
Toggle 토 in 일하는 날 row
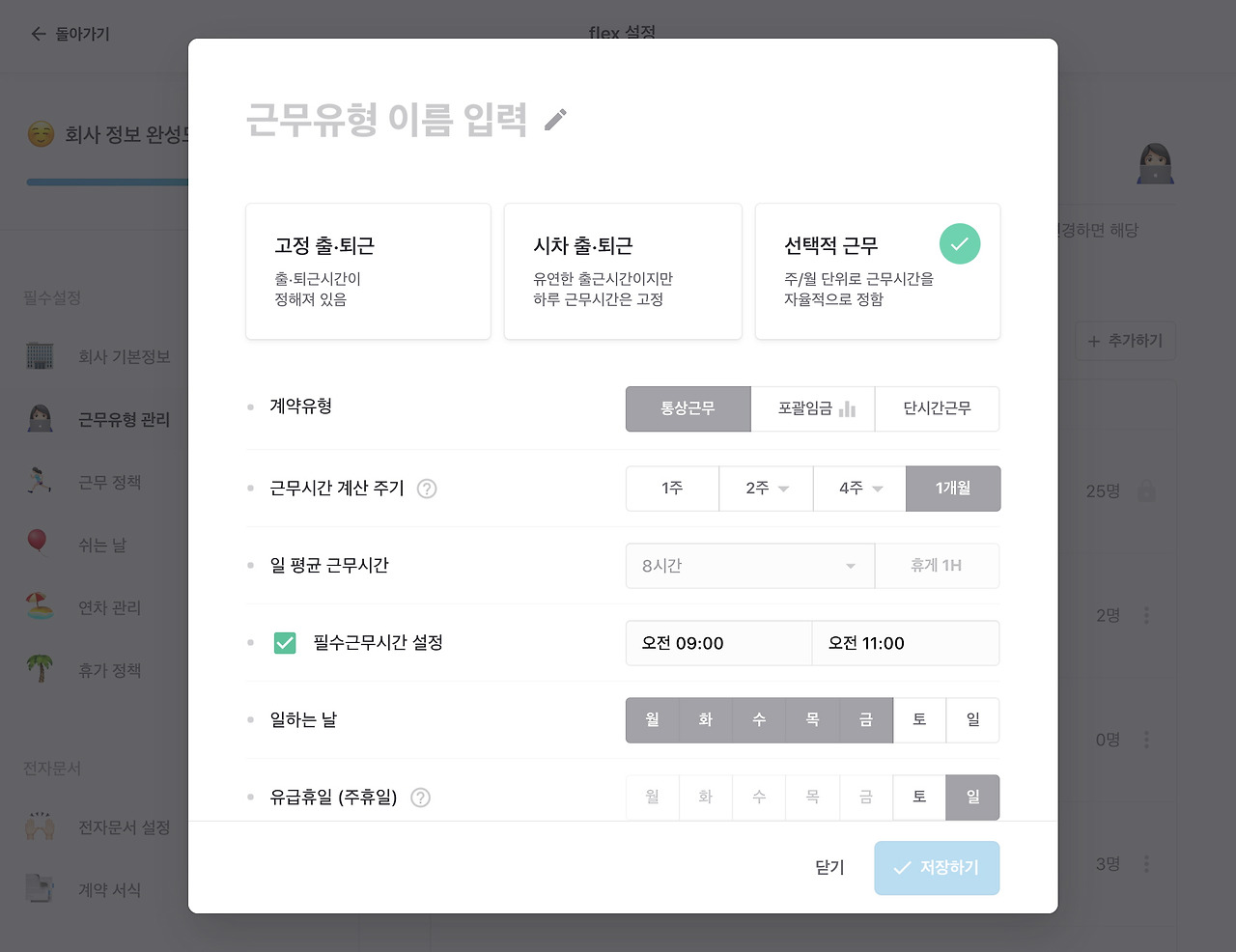pyautogui.click(x=919, y=720)
